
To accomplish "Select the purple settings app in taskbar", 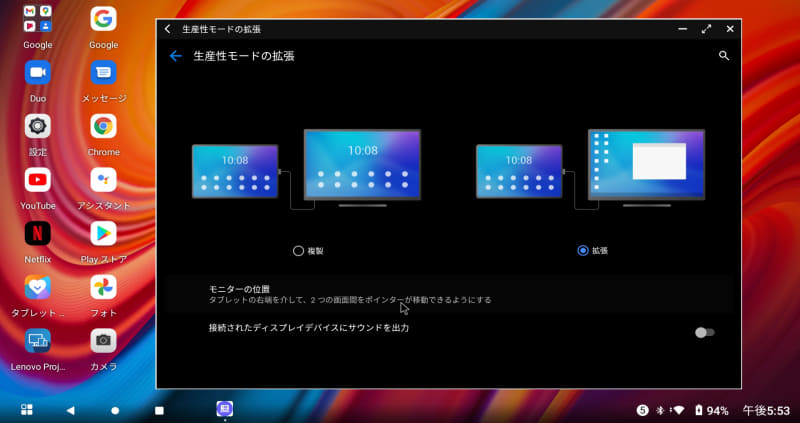I will click(224, 409).
